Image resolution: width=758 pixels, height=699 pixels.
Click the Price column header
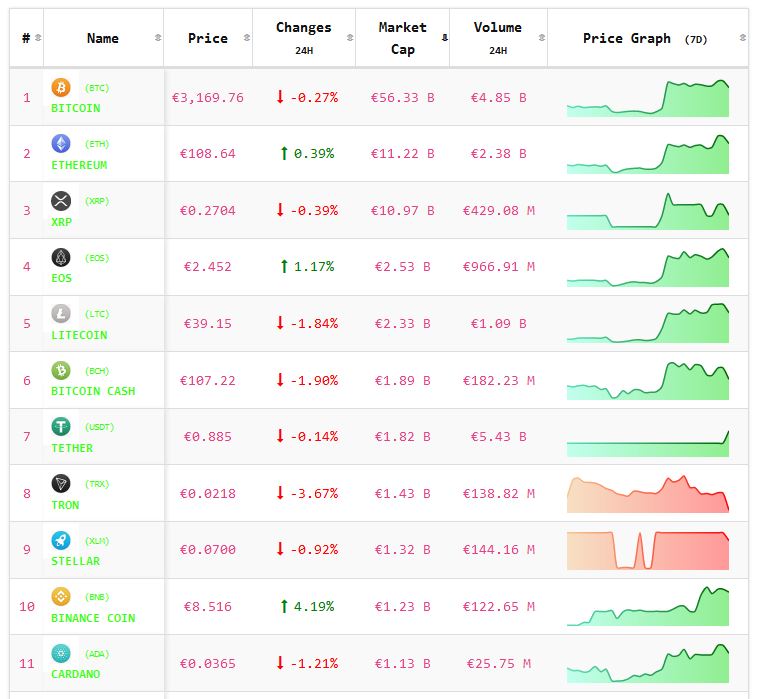pyautogui.click(x=207, y=38)
